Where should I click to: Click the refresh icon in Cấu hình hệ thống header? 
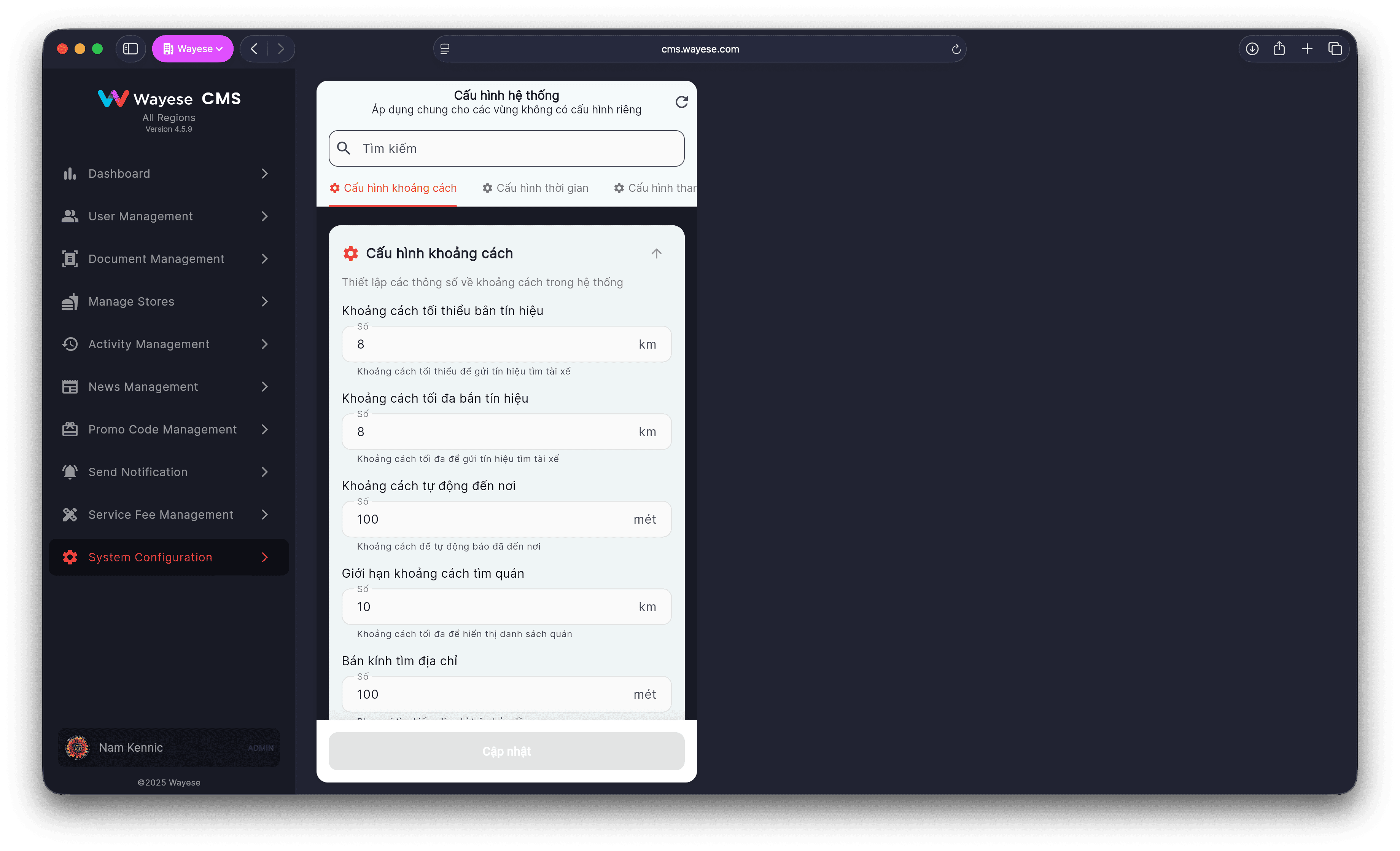pyautogui.click(x=681, y=102)
